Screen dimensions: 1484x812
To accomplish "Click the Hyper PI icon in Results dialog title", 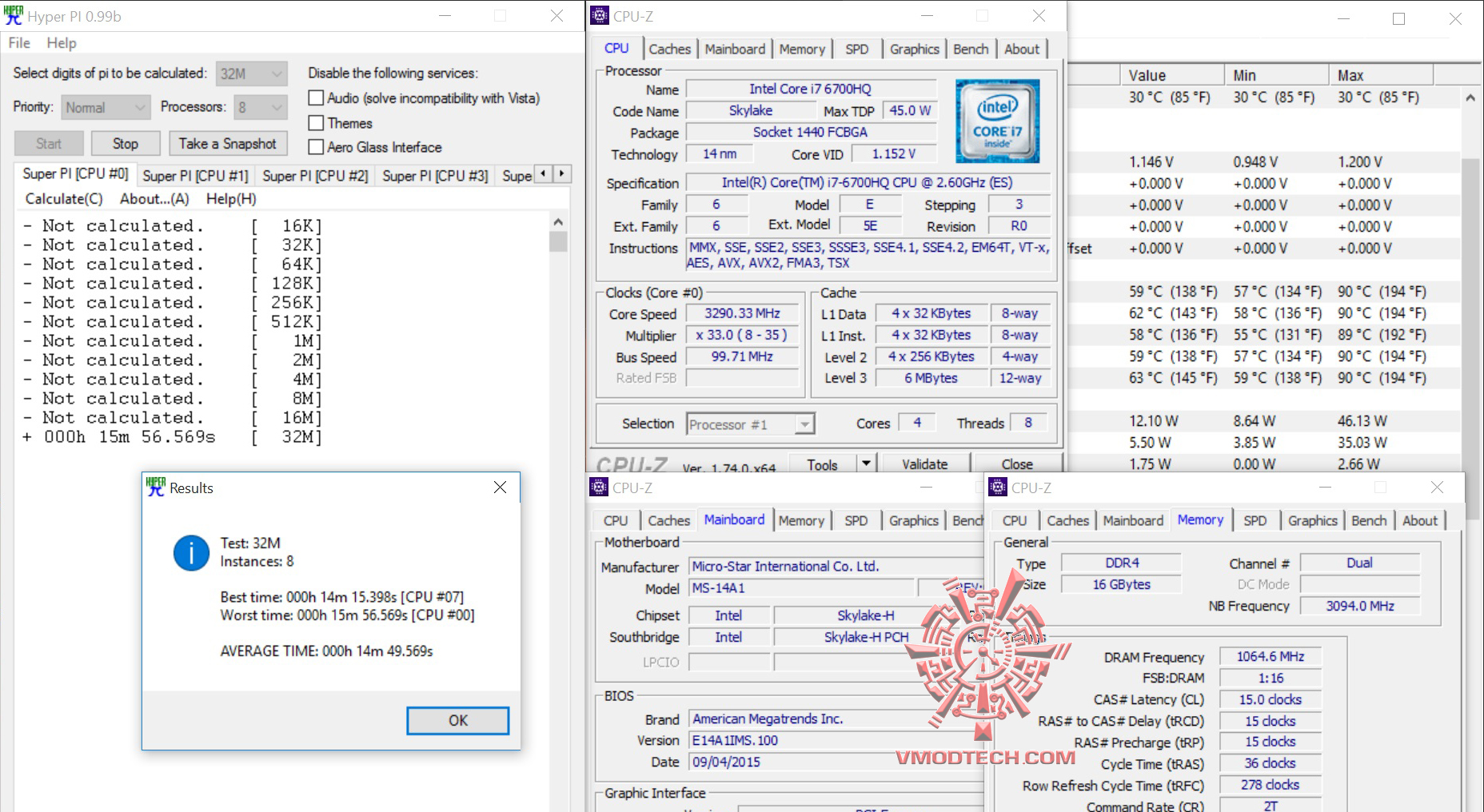I will 156,488.
